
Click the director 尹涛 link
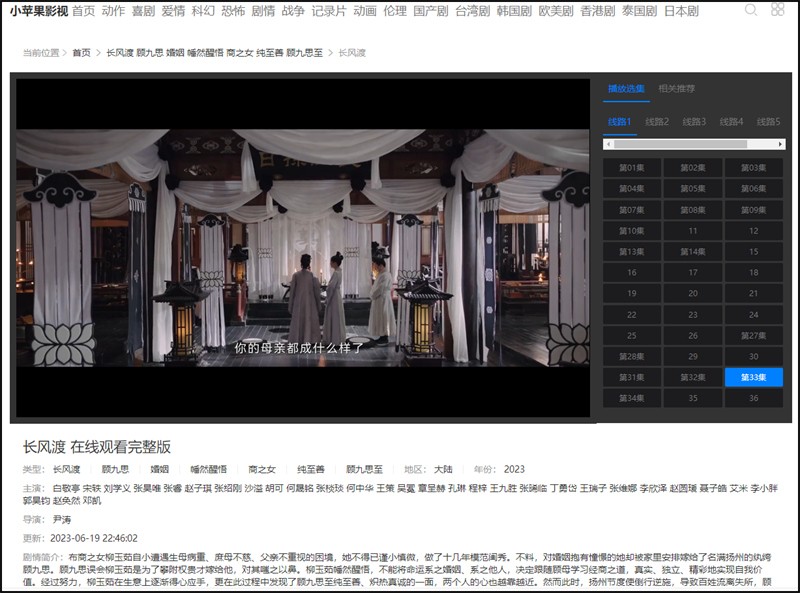tap(62, 520)
